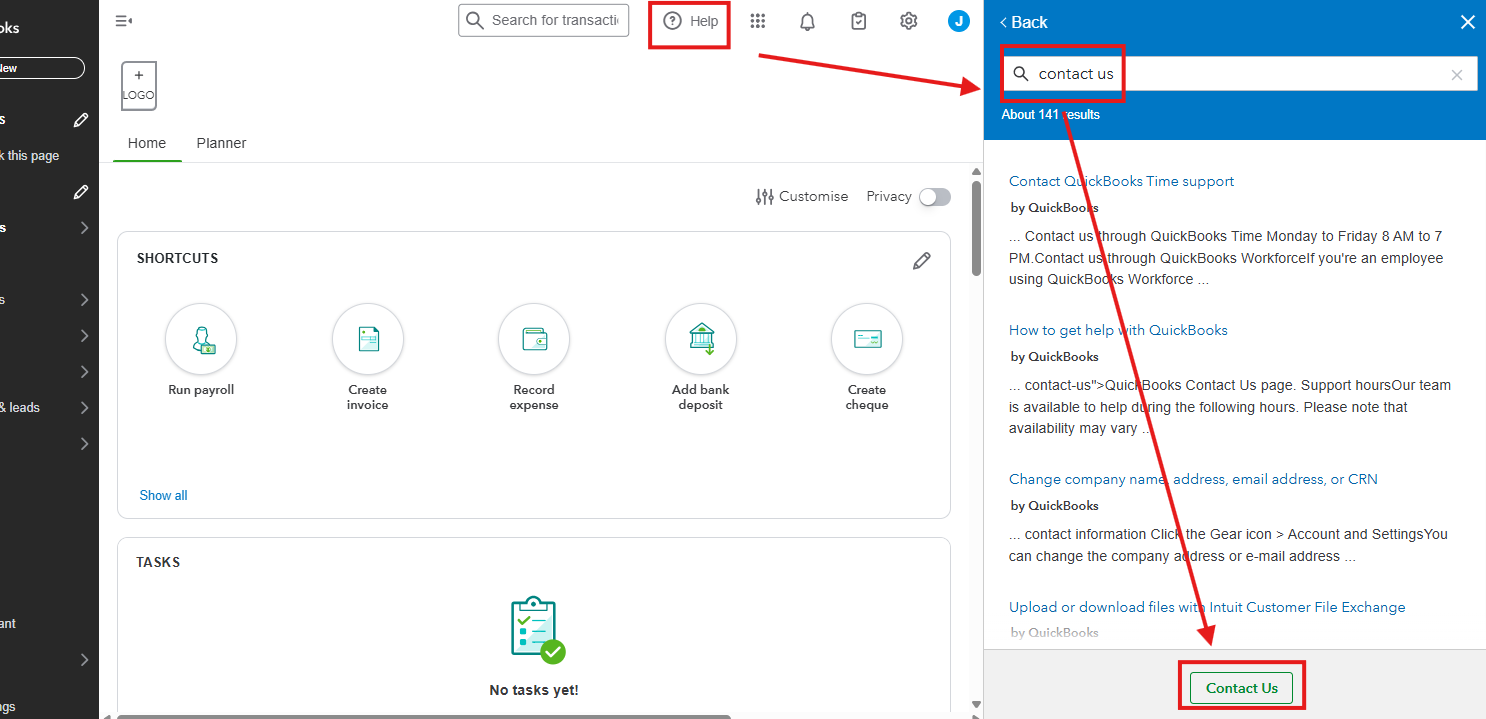Viewport: 1486px width, 719px height.
Task: Click 'Record expense' label
Action: 534,397
